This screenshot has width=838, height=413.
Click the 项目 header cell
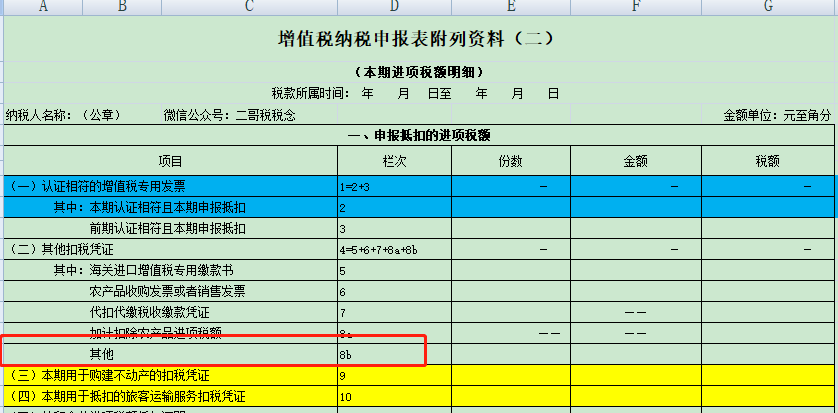click(x=171, y=161)
